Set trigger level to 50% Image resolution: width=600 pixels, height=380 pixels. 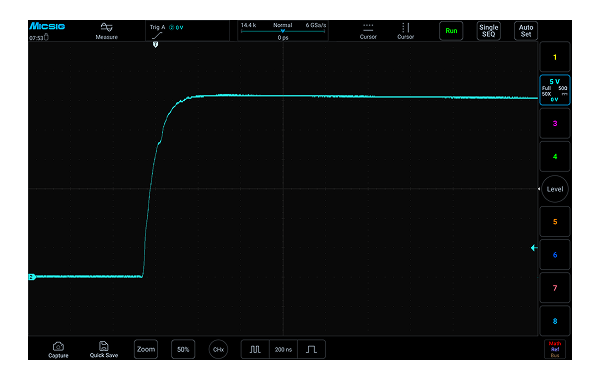coord(183,349)
